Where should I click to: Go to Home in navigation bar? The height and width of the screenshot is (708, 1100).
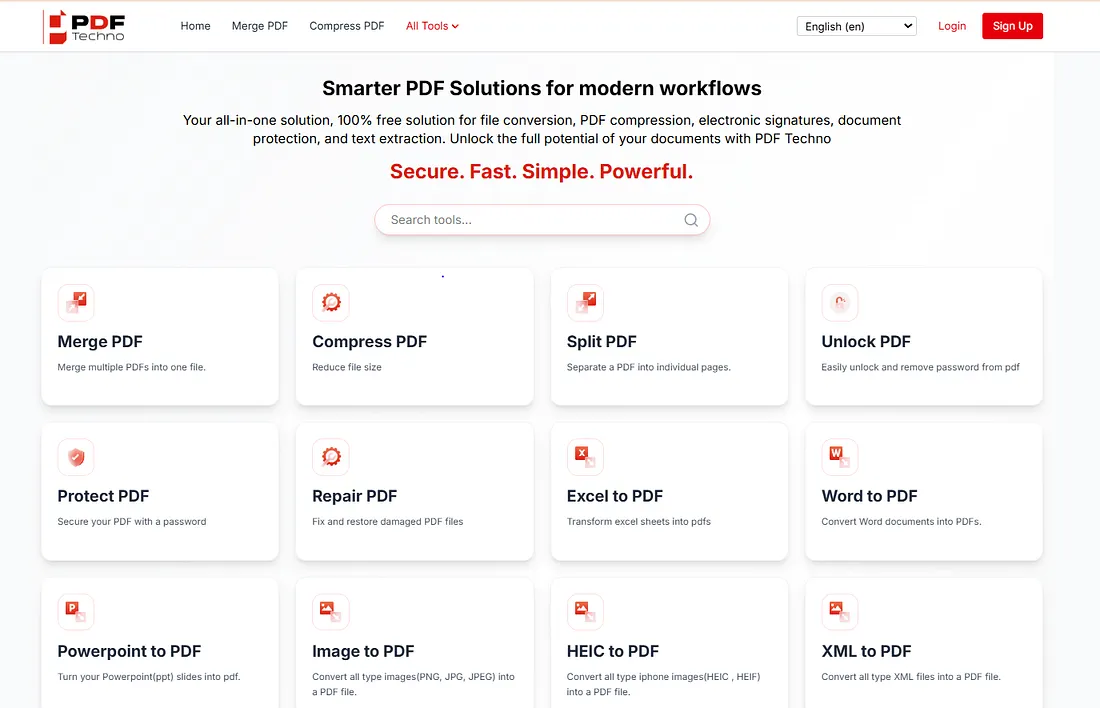pyautogui.click(x=195, y=26)
